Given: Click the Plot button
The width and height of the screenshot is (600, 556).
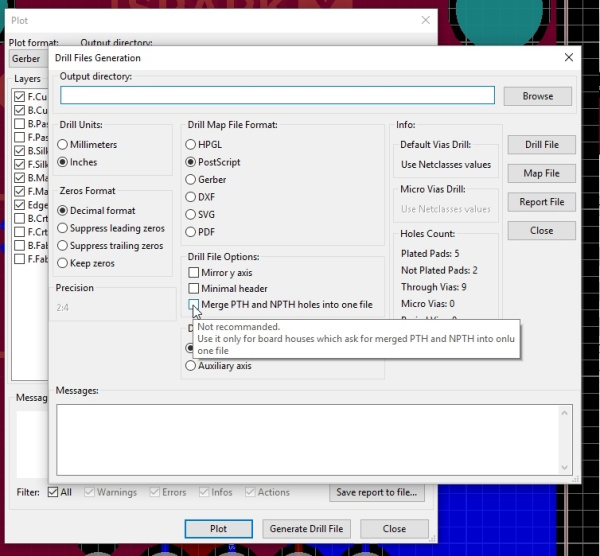Looking at the screenshot, I should pos(218,529).
